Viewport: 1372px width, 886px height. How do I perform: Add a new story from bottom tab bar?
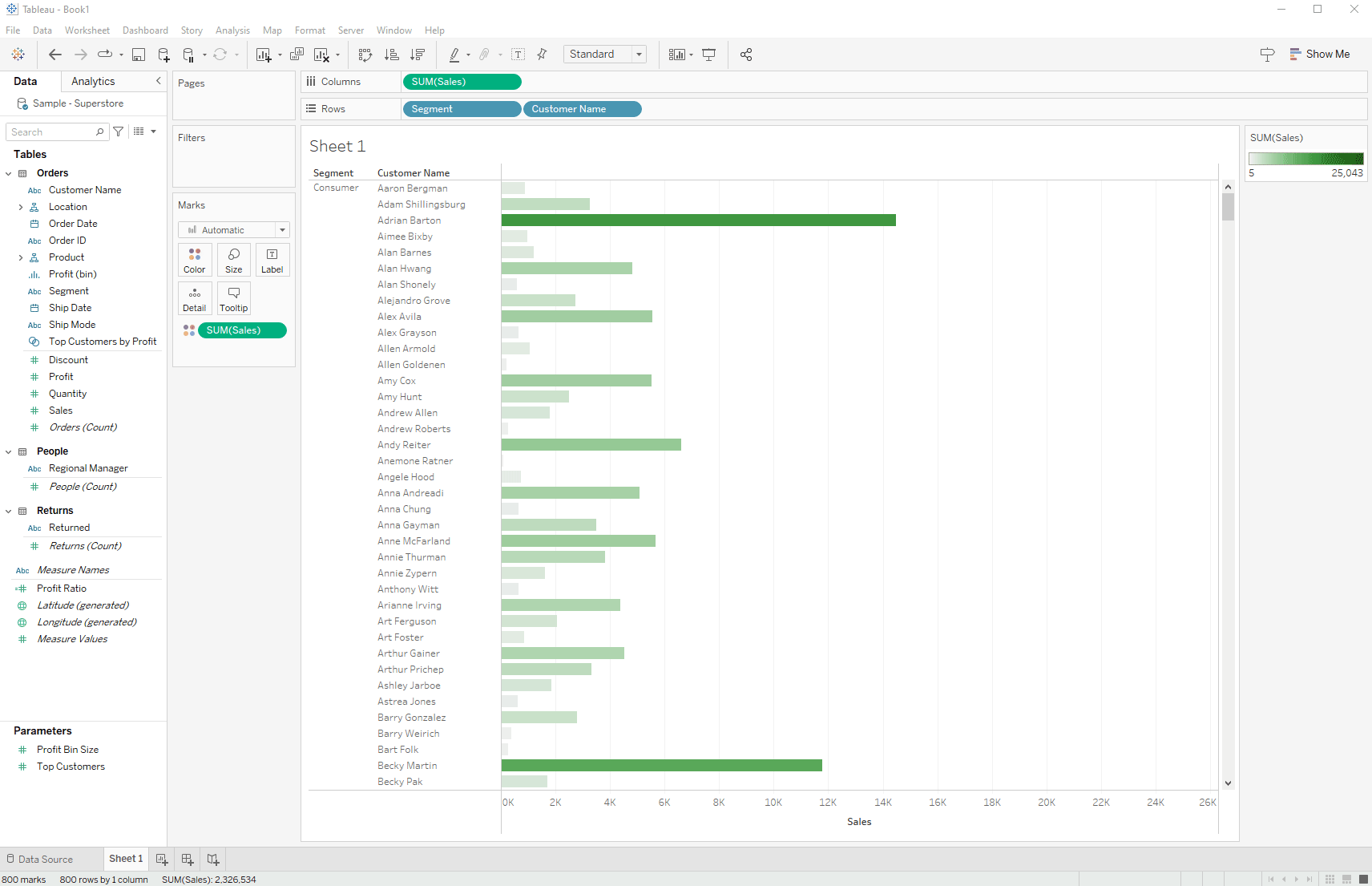213,859
